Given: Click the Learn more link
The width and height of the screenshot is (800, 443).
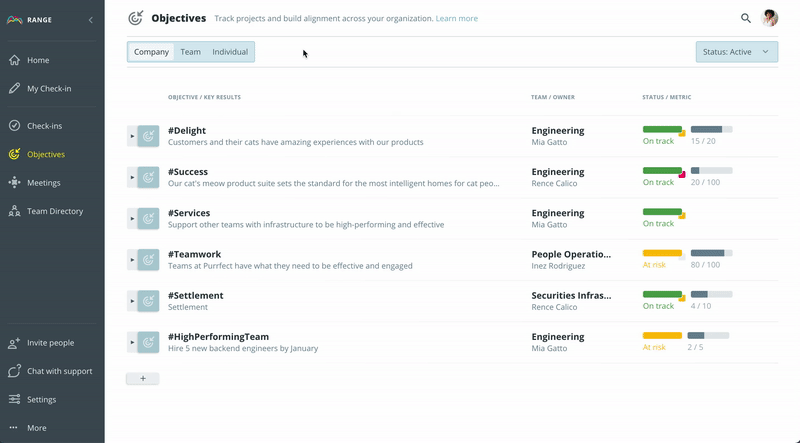Looking at the screenshot, I should (457, 18).
